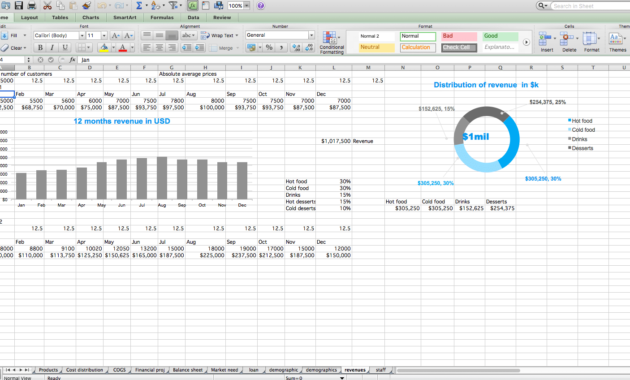Open the Themes gallery
Viewport: 630px width, 380px height.
pos(617,42)
